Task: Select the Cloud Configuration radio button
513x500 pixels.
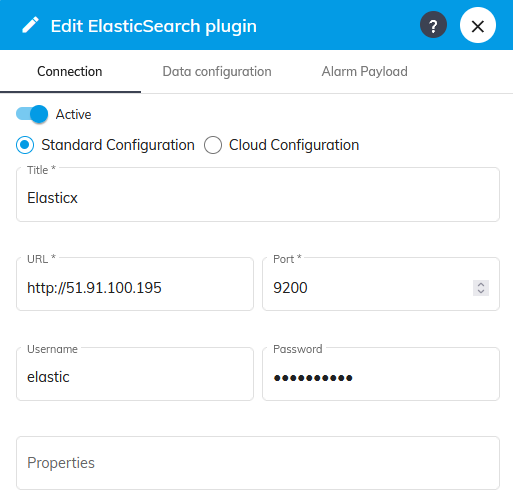Action: [213, 145]
